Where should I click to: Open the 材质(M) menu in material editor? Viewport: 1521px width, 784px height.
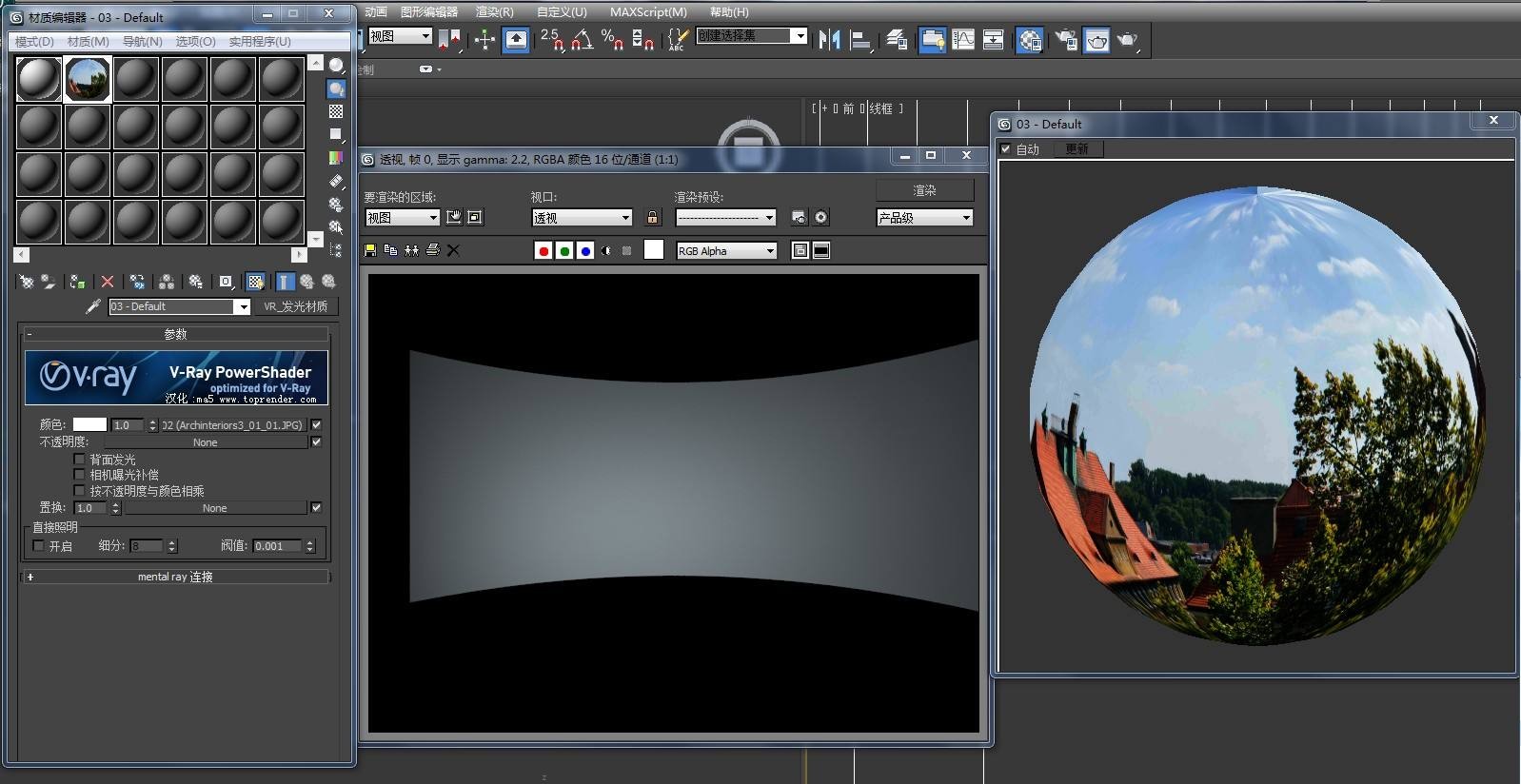pyautogui.click(x=88, y=42)
